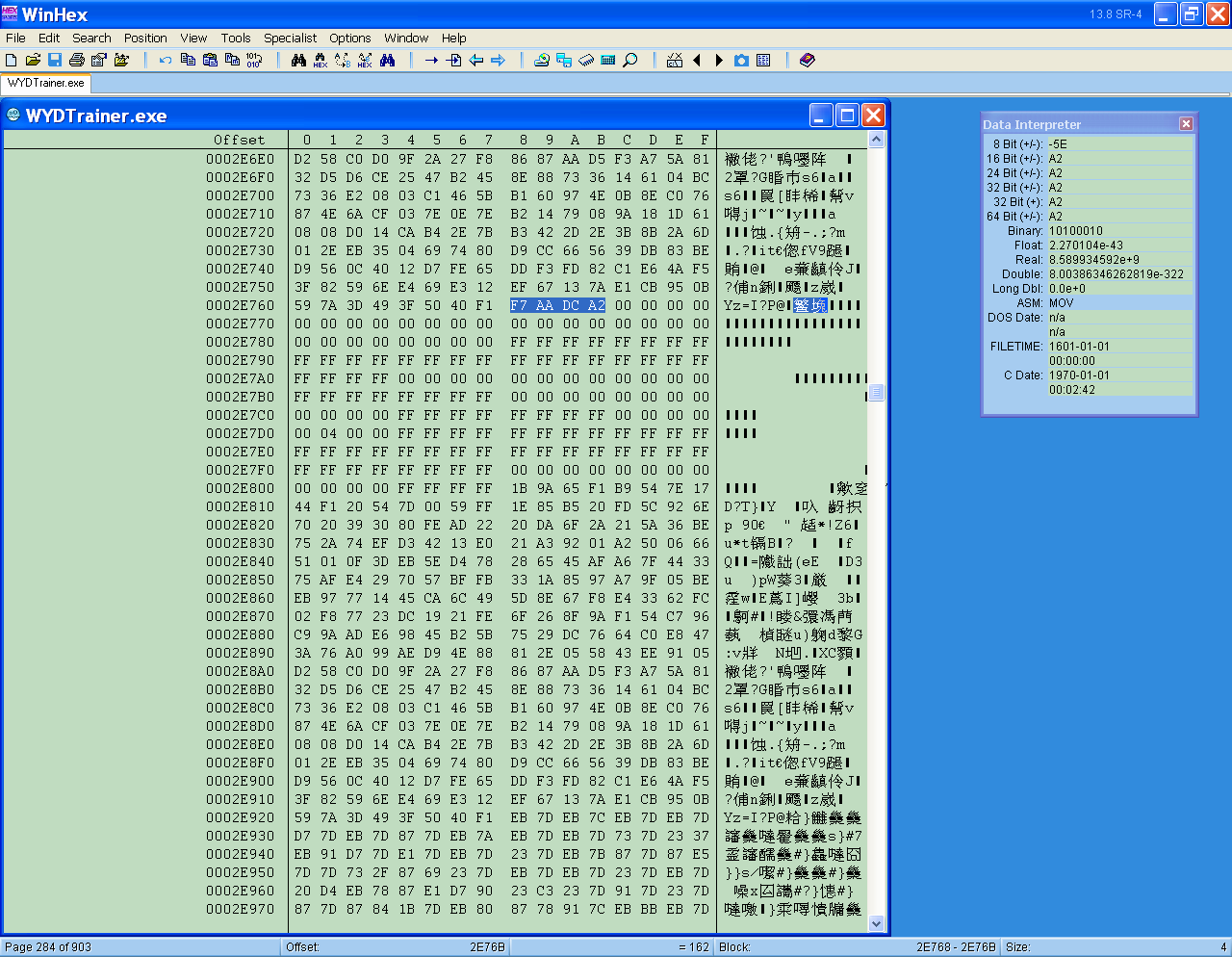Click the Copy Block Into New File icon
Viewport: 1232px width, 957px height.
tap(232, 60)
